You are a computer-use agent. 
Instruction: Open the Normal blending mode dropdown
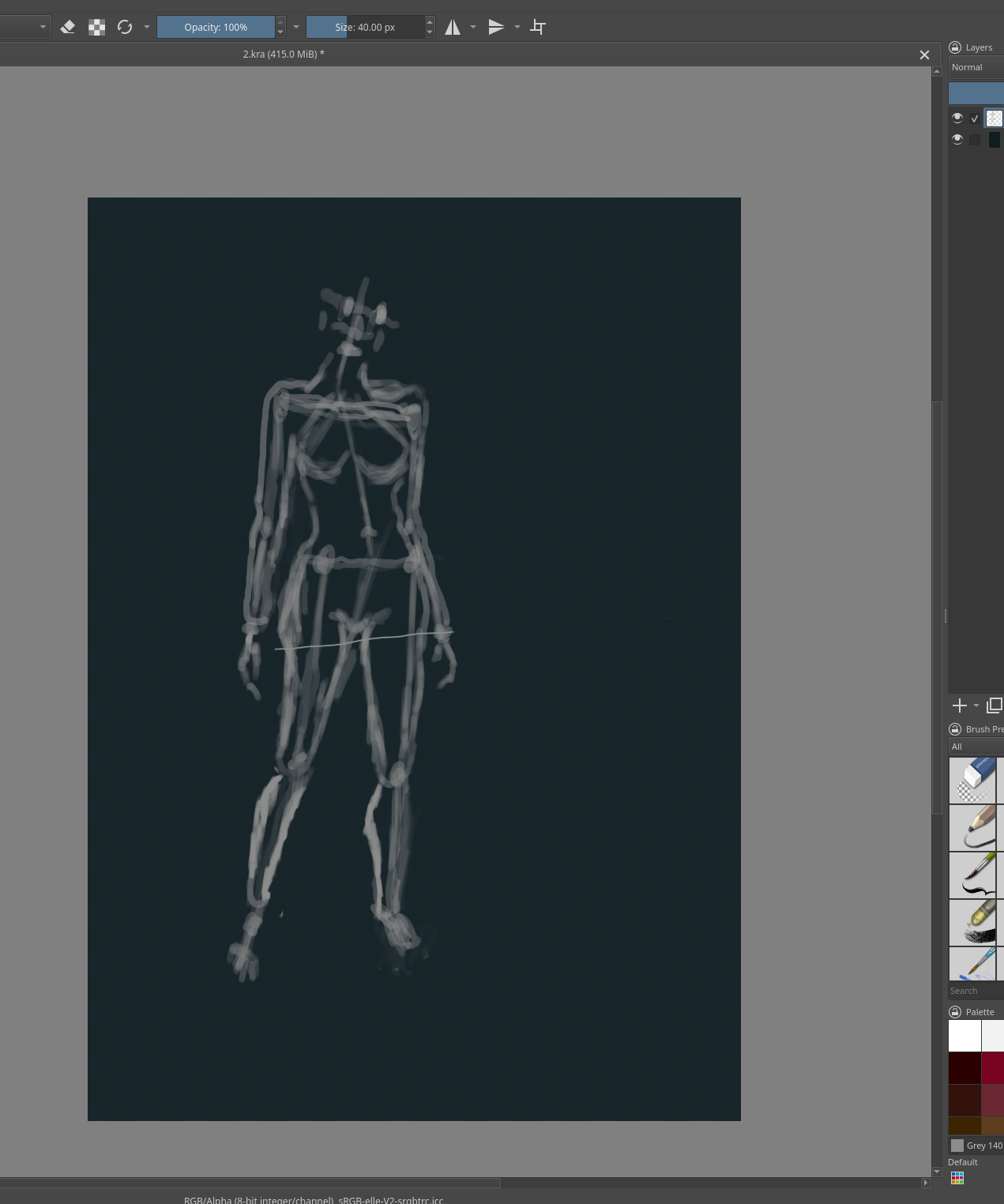pos(976,67)
